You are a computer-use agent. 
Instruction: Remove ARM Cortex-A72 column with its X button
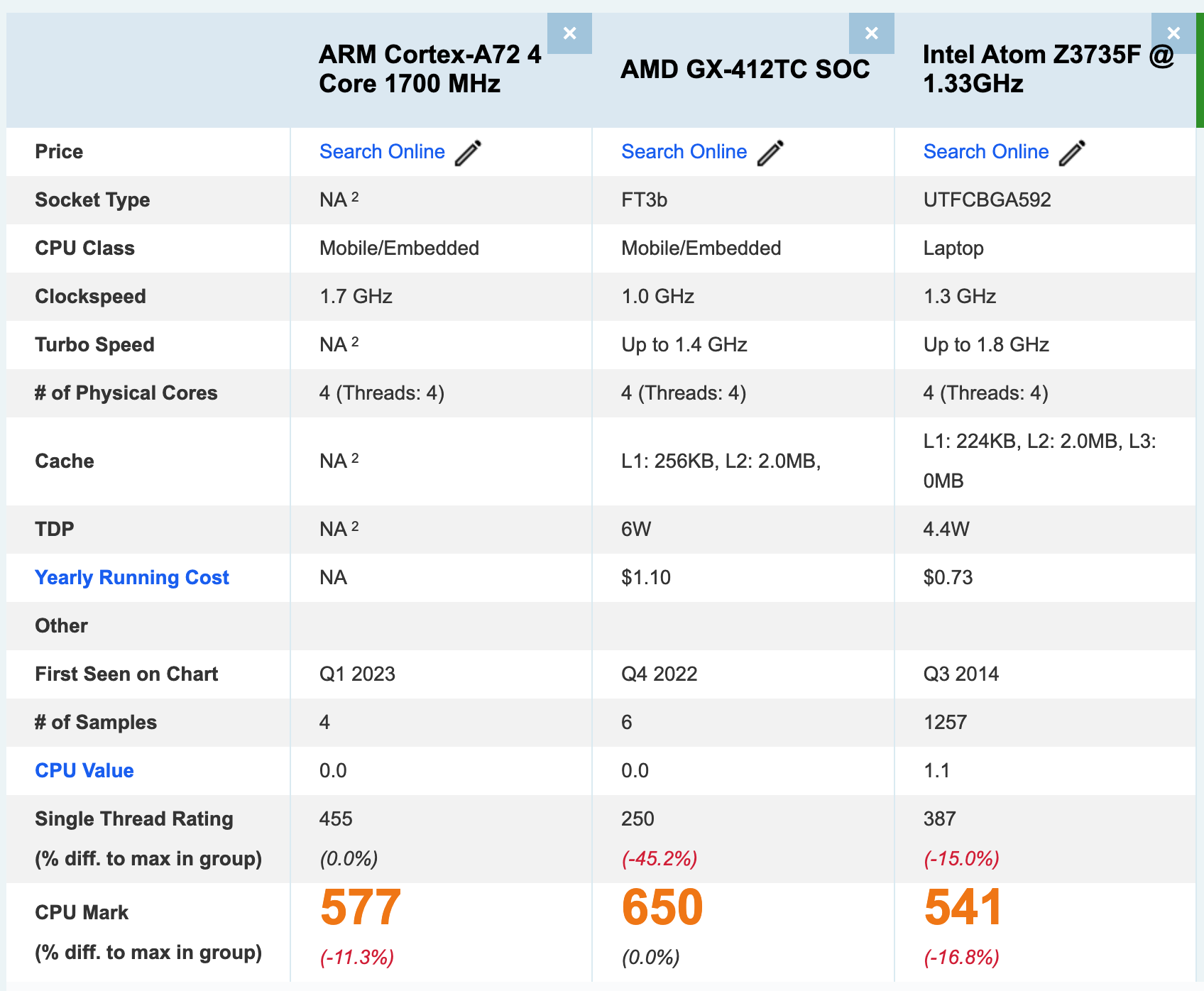[x=569, y=33]
